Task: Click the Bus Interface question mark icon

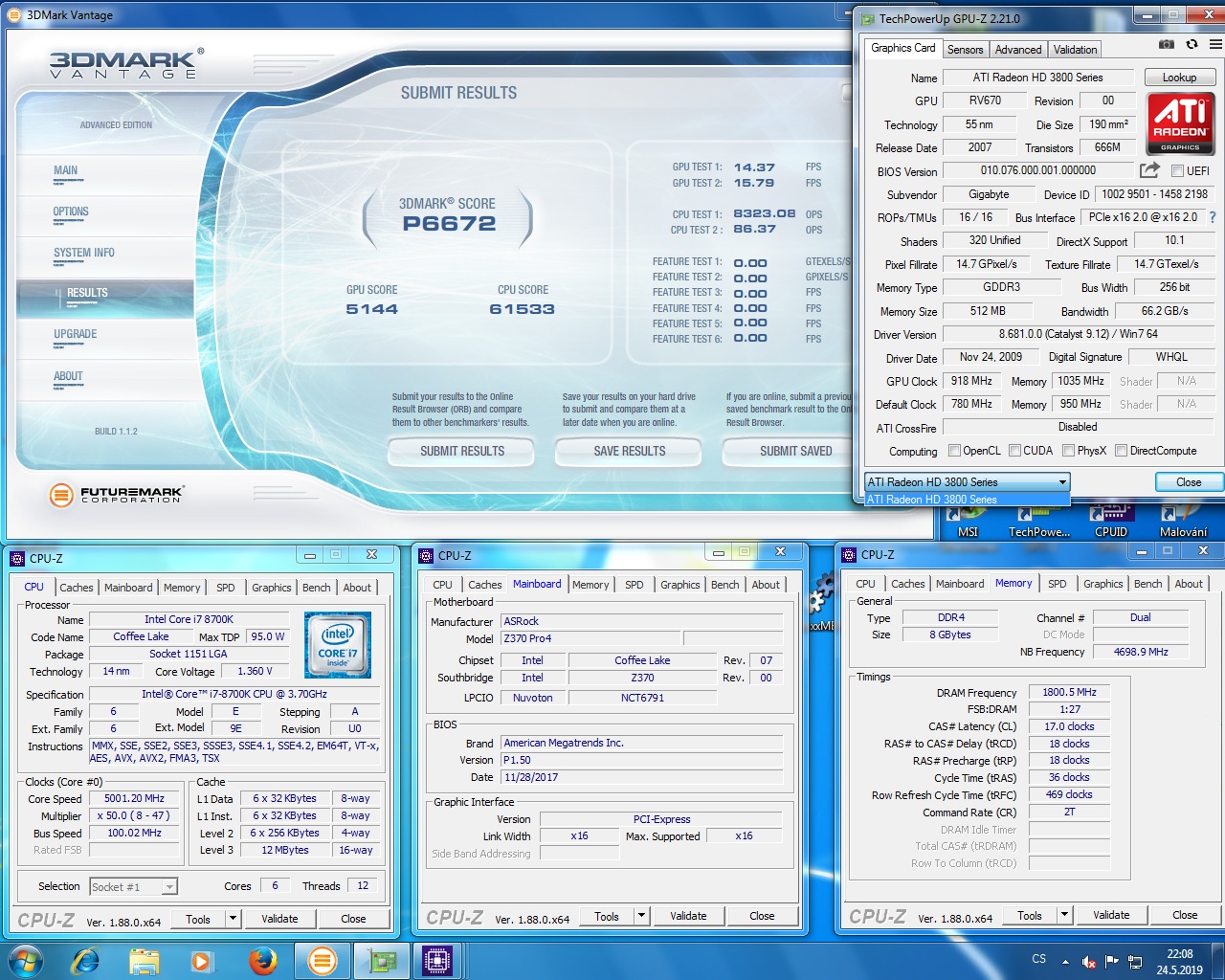Action: click(x=1213, y=217)
